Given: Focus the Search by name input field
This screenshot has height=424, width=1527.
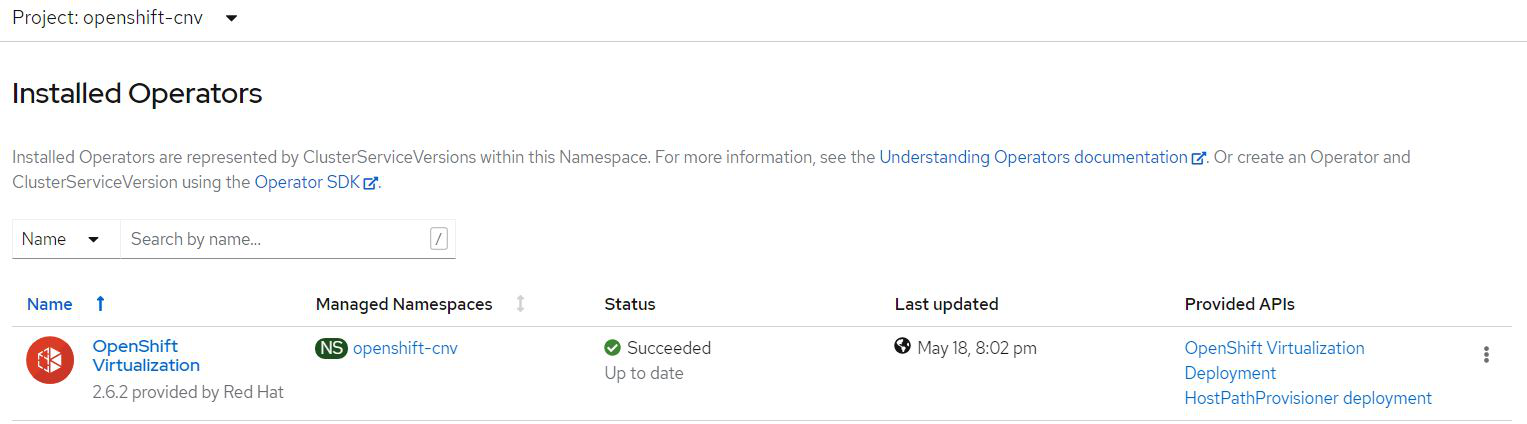Looking at the screenshot, I should pos(275,239).
